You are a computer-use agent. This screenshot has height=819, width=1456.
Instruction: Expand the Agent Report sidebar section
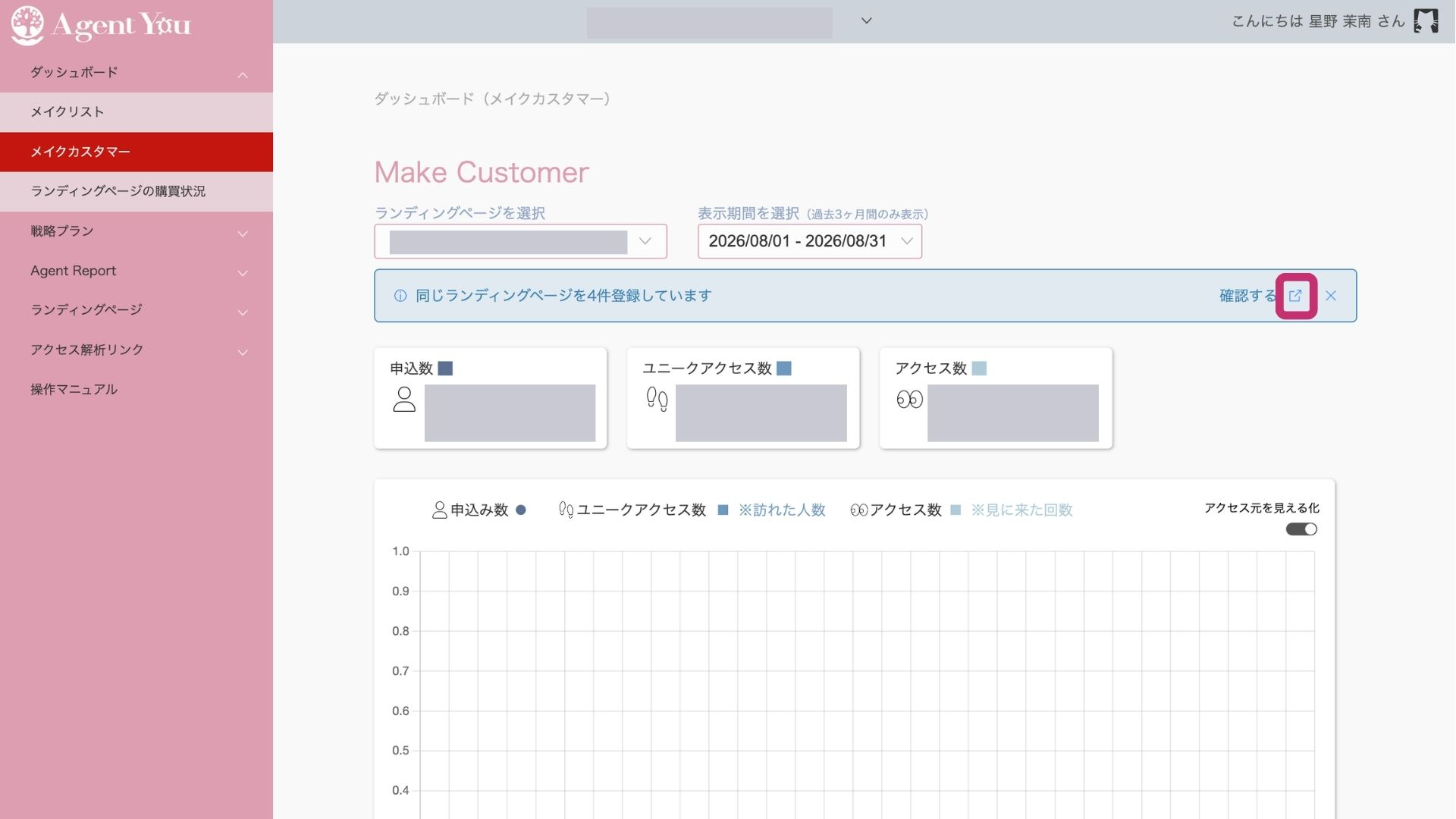[x=243, y=272]
